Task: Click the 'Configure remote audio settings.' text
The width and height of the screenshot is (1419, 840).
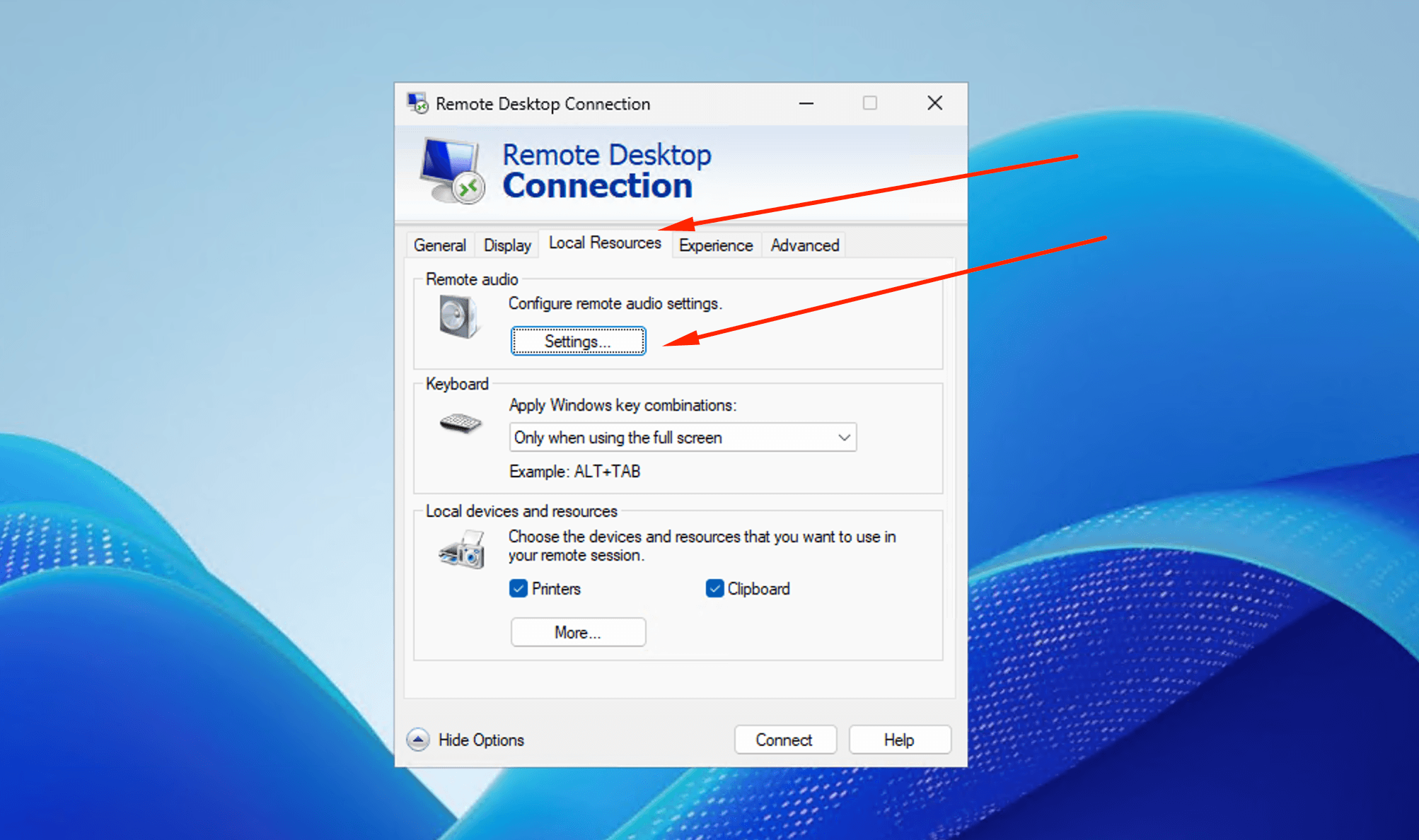Action: [615, 303]
